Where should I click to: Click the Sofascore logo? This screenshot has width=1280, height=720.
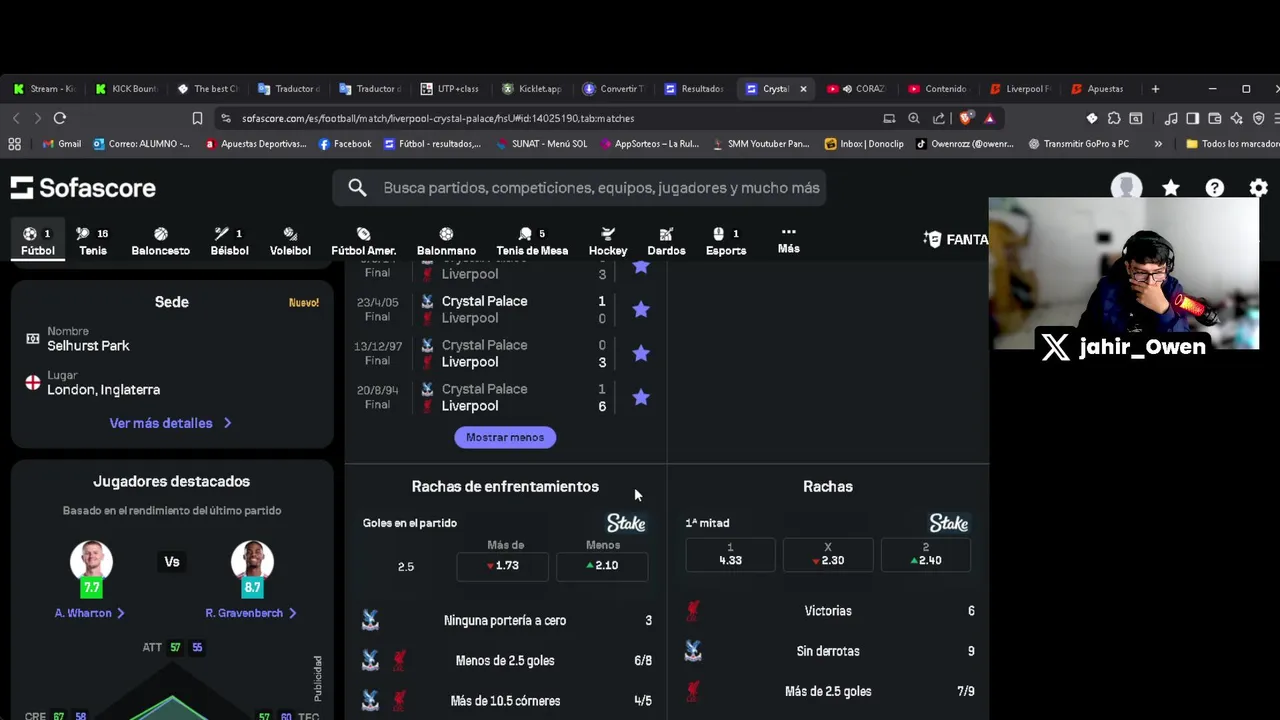pos(83,187)
